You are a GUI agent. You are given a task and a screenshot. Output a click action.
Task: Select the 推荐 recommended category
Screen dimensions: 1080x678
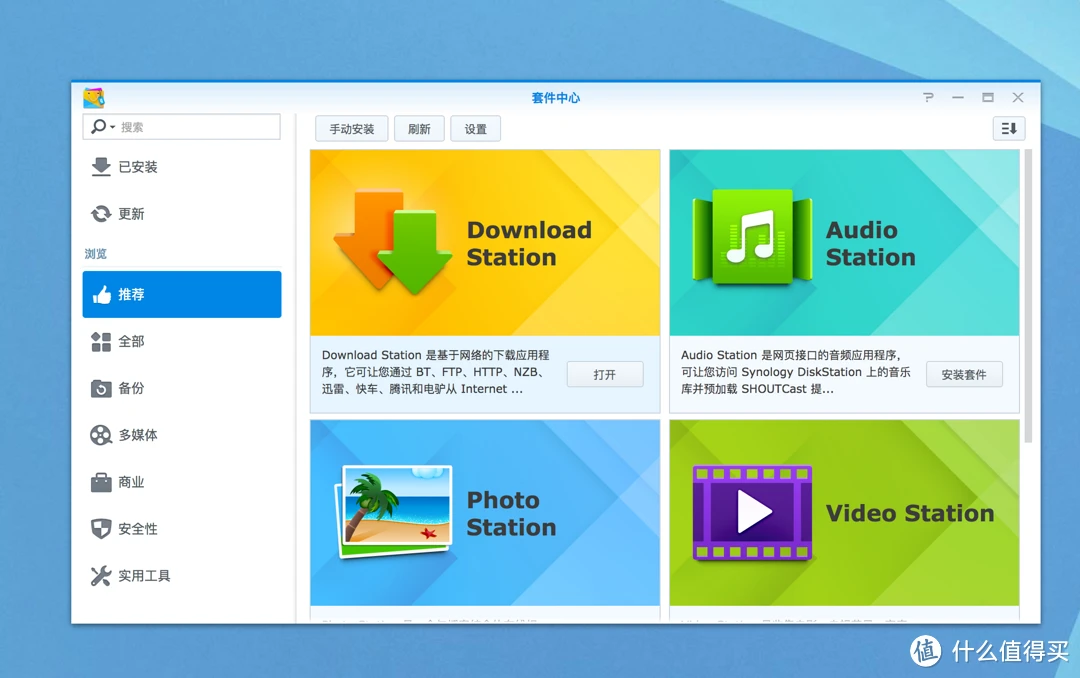coord(182,294)
